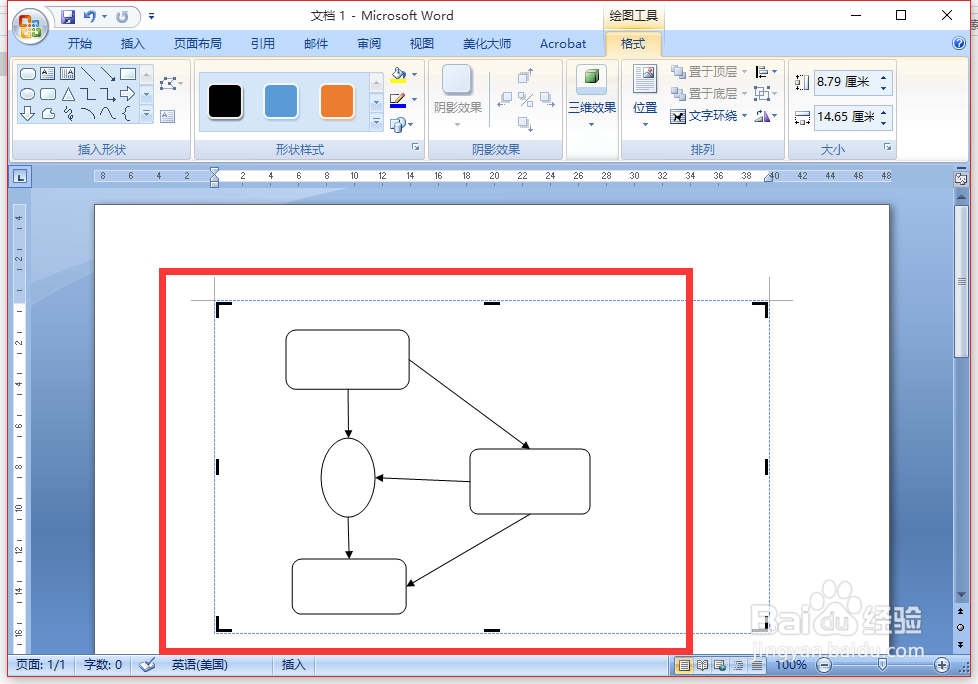Open the shape fill color dropdown
This screenshot has height=684, width=978.
coord(414,75)
